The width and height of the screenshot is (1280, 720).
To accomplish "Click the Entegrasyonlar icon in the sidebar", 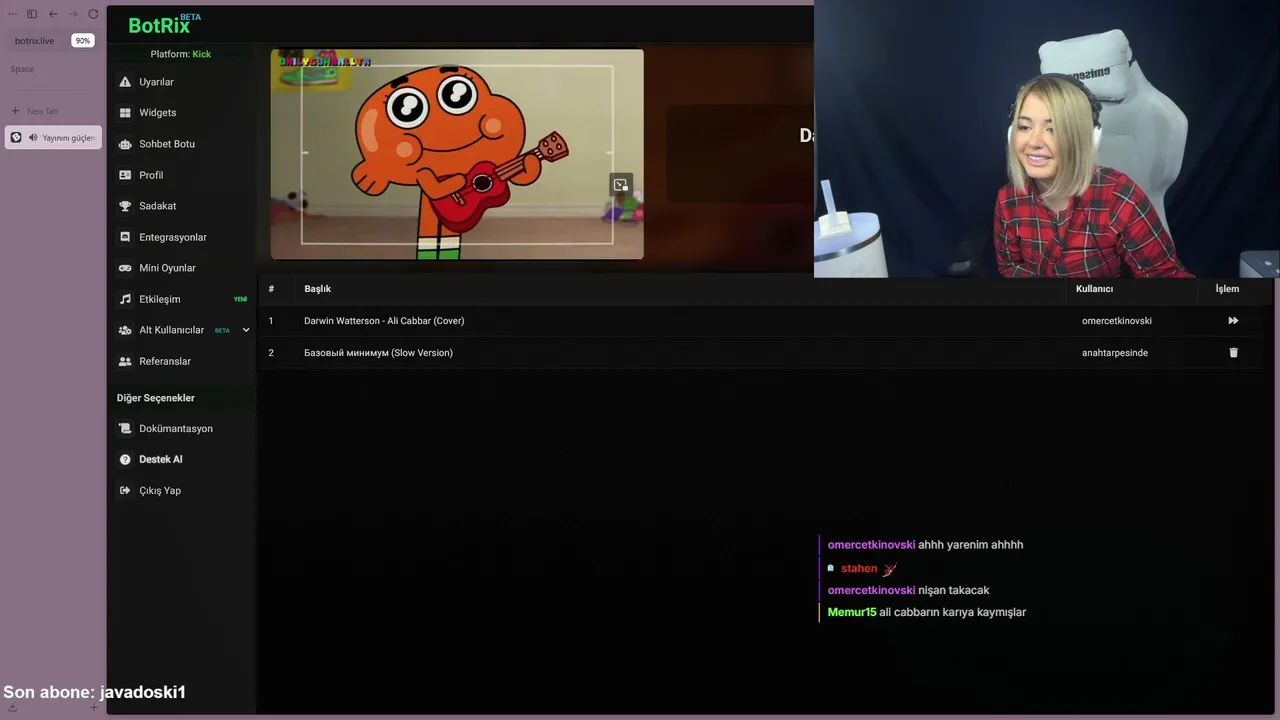I will [125, 237].
